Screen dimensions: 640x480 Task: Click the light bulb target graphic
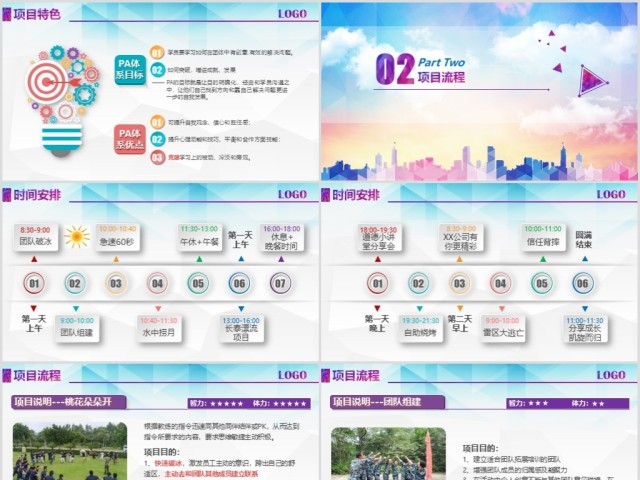coord(62,101)
